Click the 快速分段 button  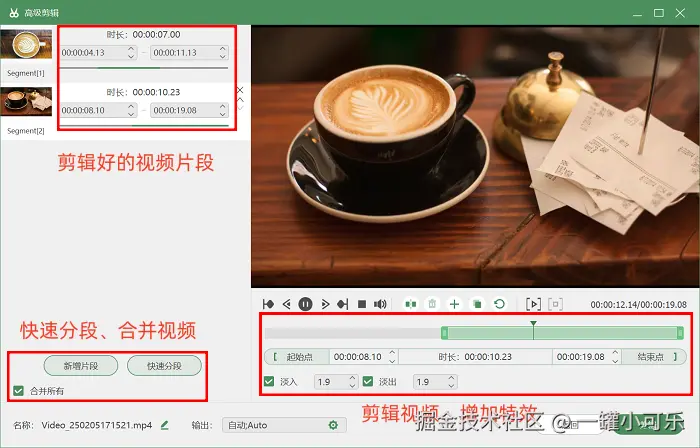164,366
